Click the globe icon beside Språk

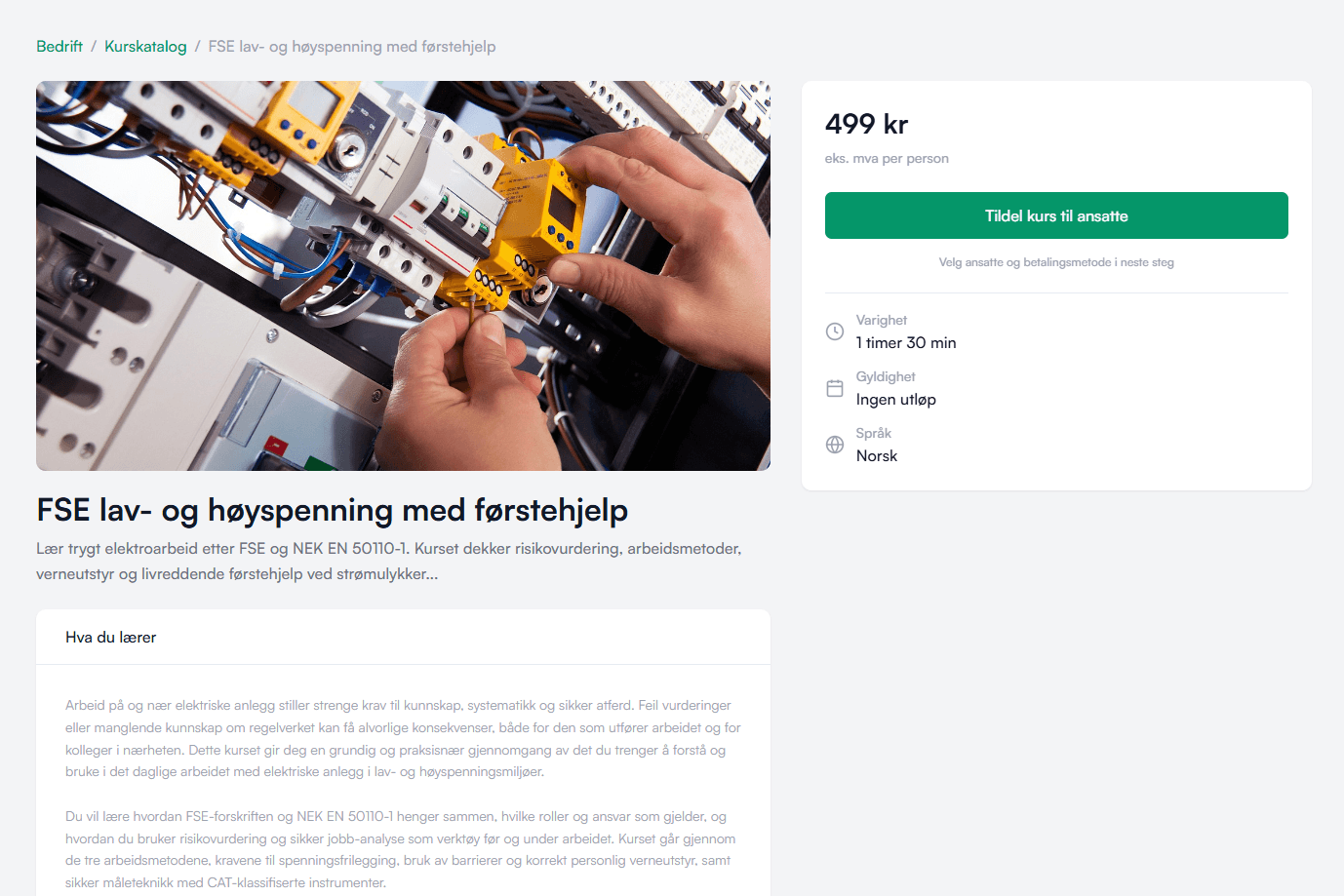tap(835, 445)
